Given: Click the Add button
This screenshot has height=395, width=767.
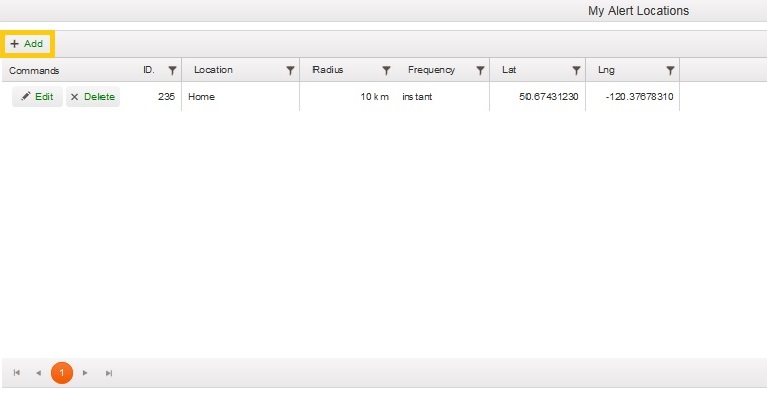Looking at the screenshot, I should click(x=27, y=44).
